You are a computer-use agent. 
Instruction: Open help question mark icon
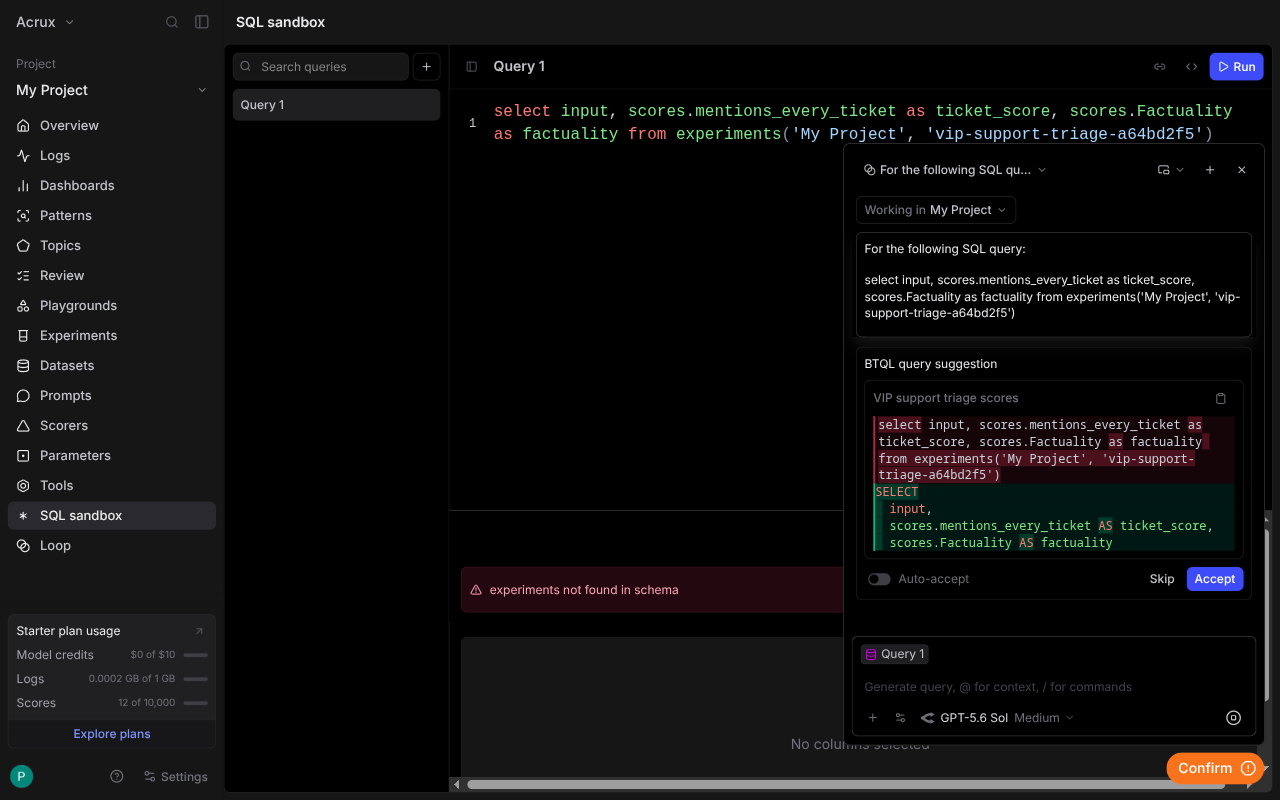[x=117, y=776]
